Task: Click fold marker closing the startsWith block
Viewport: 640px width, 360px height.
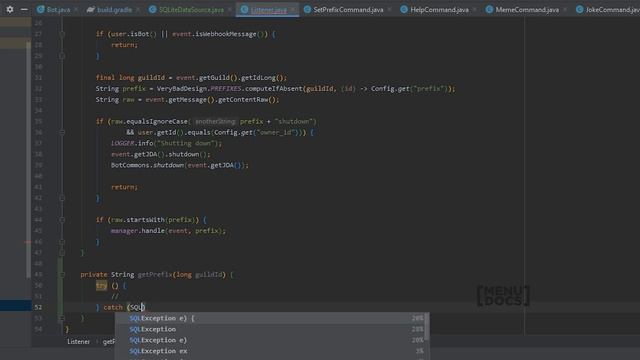Action: coord(62,242)
